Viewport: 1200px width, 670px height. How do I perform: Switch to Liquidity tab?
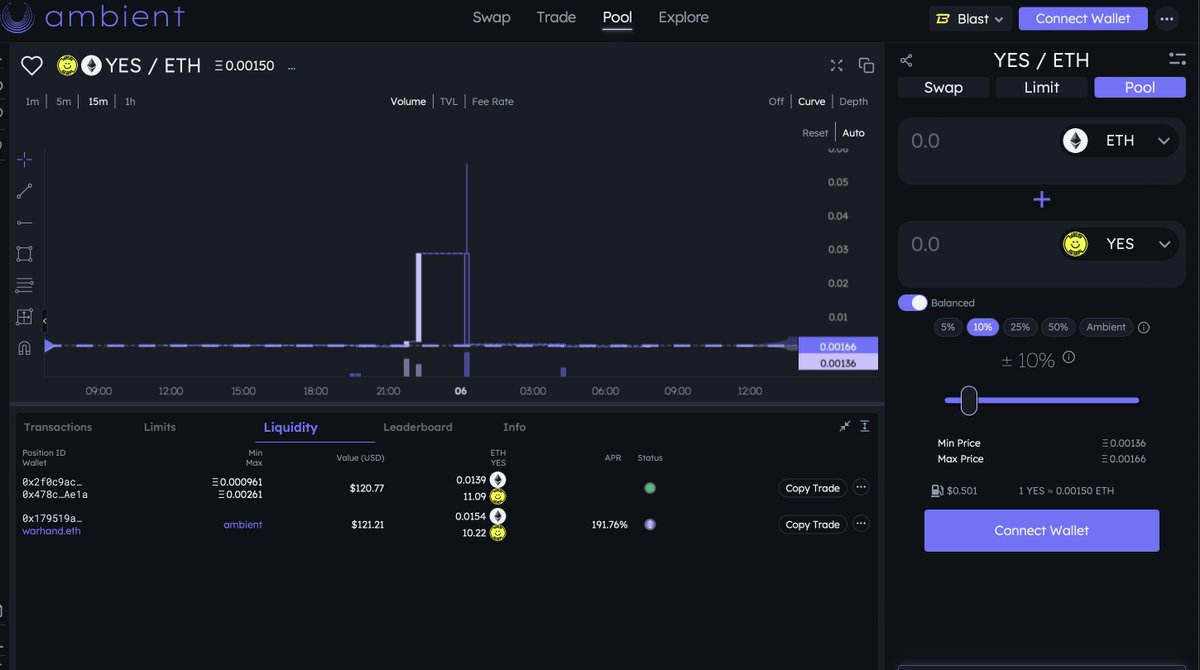pyautogui.click(x=291, y=427)
